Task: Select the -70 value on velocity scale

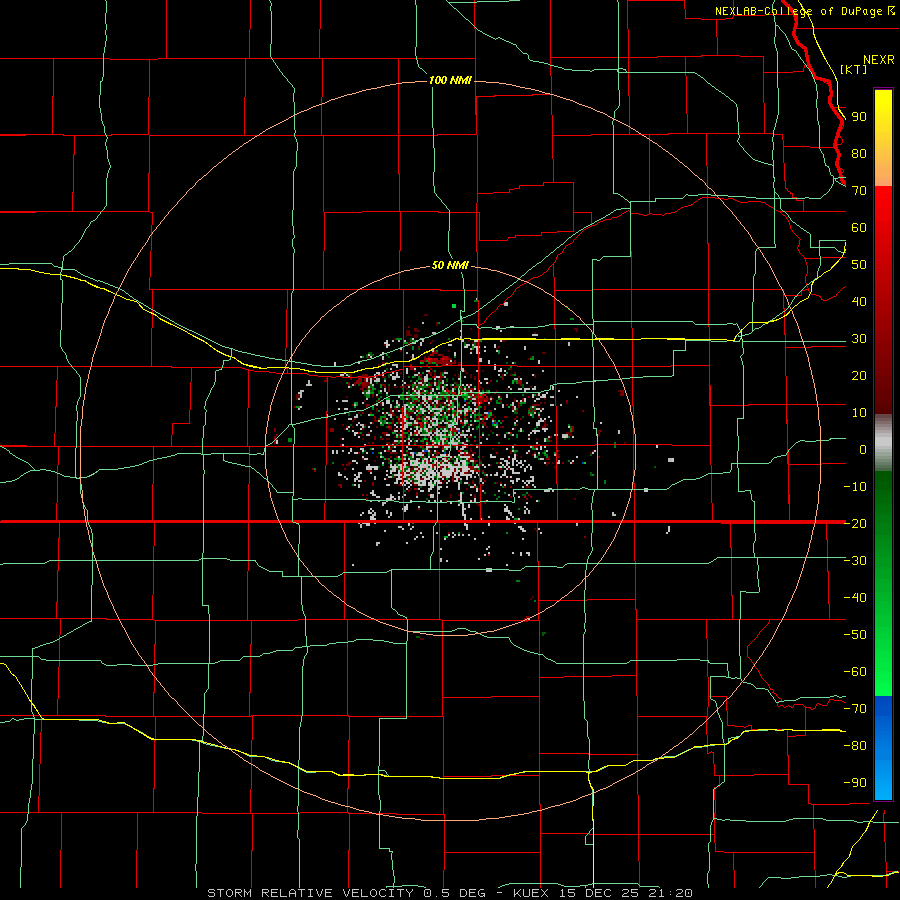Action: tap(855, 708)
